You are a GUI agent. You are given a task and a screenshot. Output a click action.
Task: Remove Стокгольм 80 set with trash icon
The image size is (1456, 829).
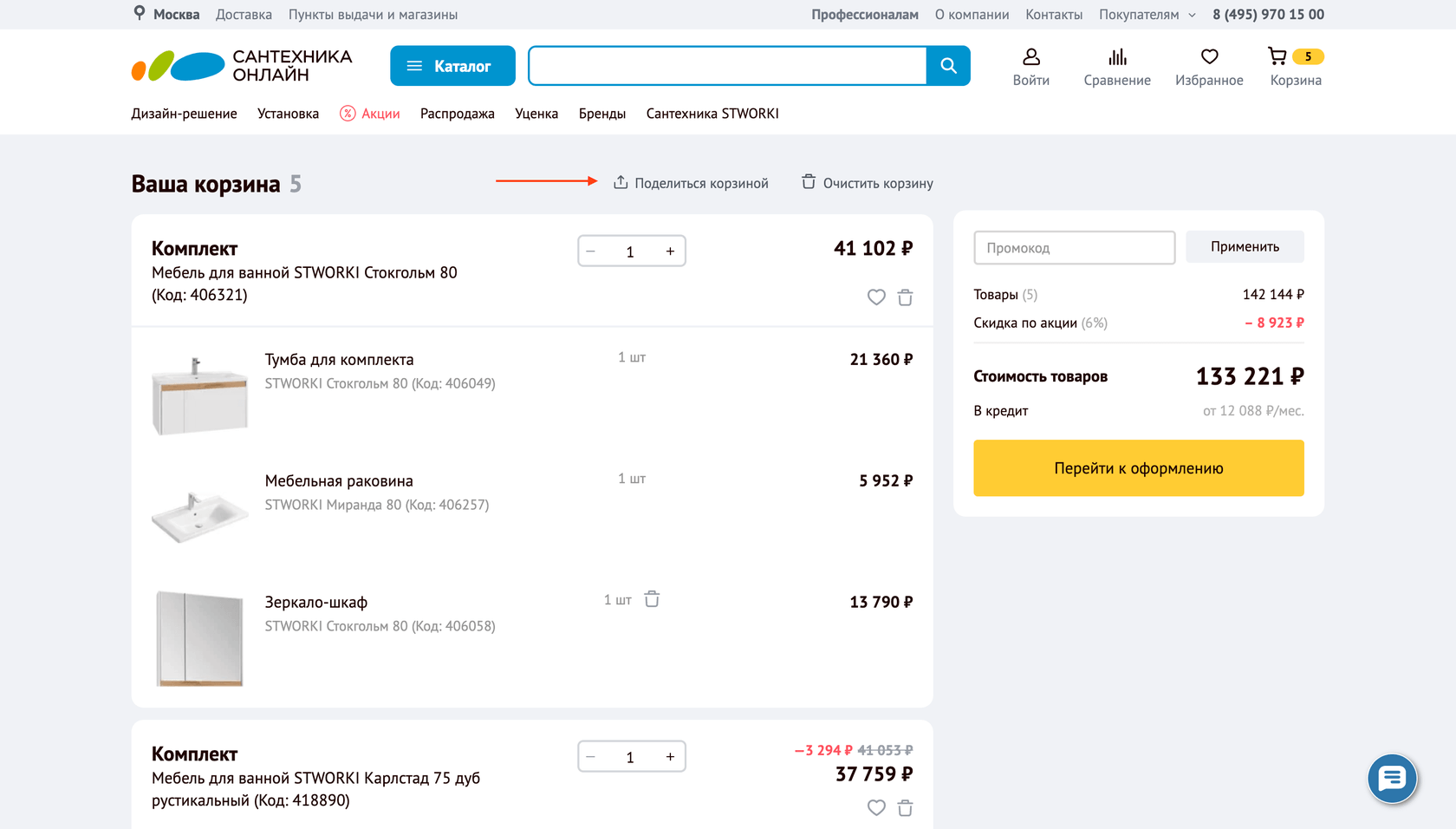click(905, 297)
